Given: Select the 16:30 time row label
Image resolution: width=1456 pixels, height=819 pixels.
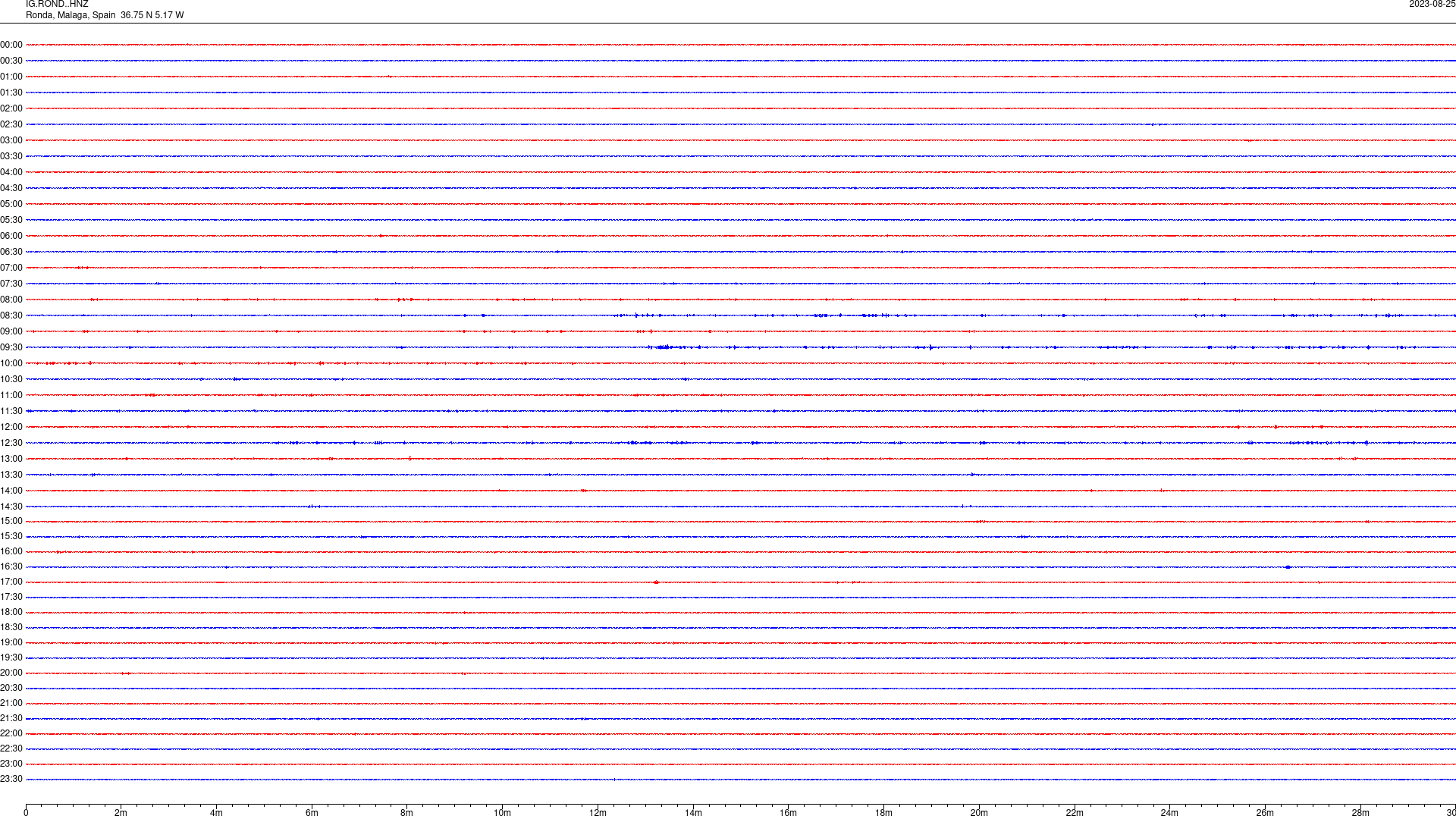Looking at the screenshot, I should coord(11,566).
